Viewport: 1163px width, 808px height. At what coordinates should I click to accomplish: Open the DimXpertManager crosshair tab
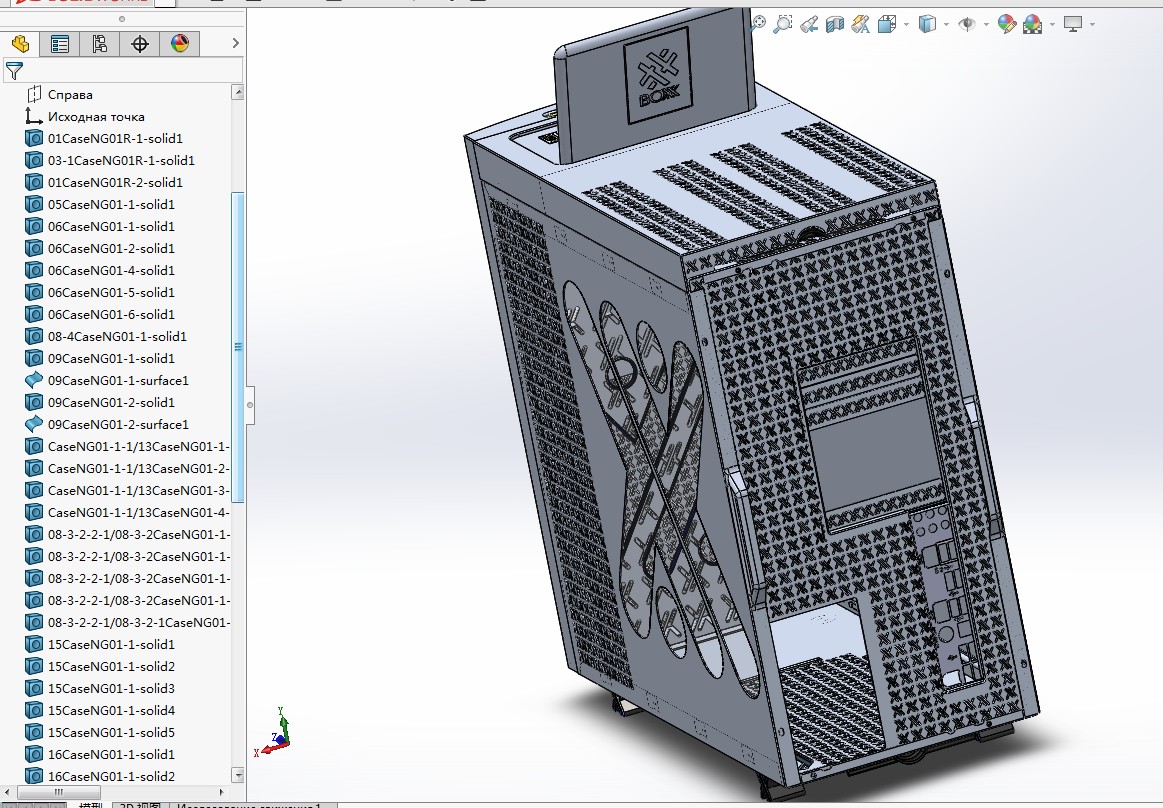coord(139,44)
